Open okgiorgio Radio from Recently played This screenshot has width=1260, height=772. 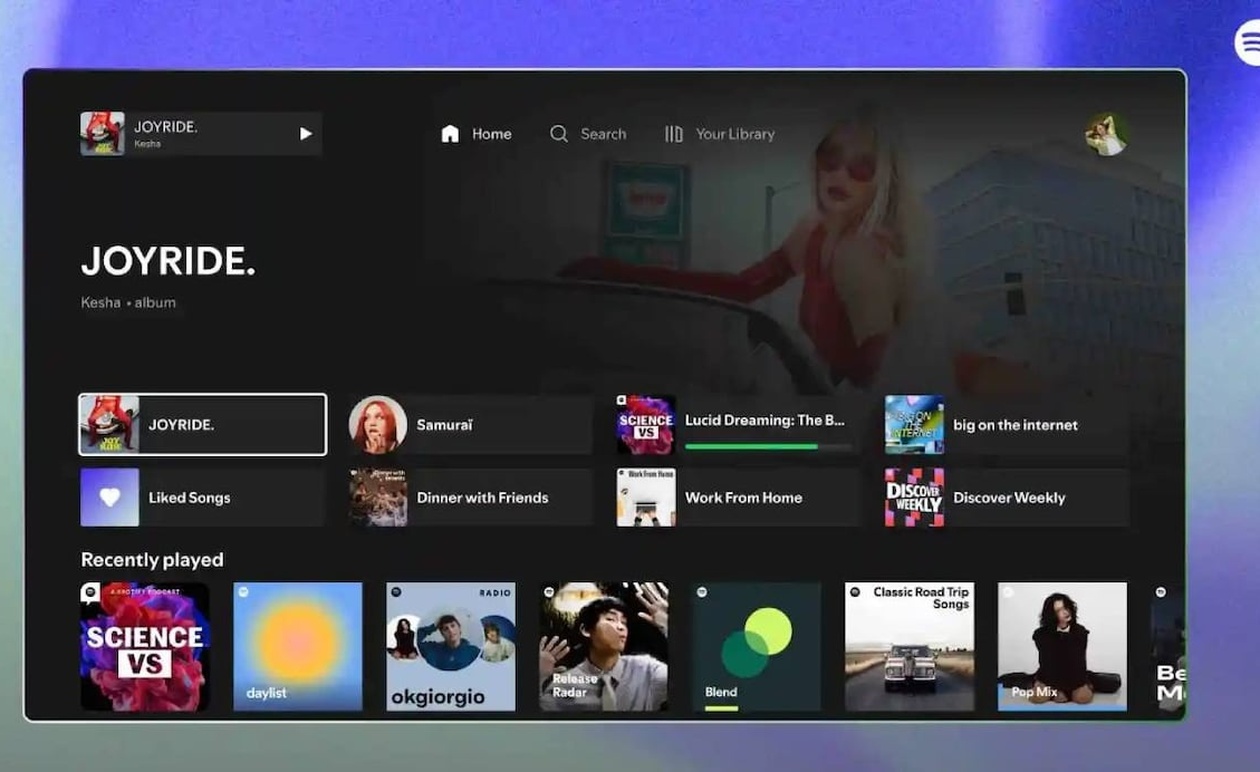click(450, 645)
